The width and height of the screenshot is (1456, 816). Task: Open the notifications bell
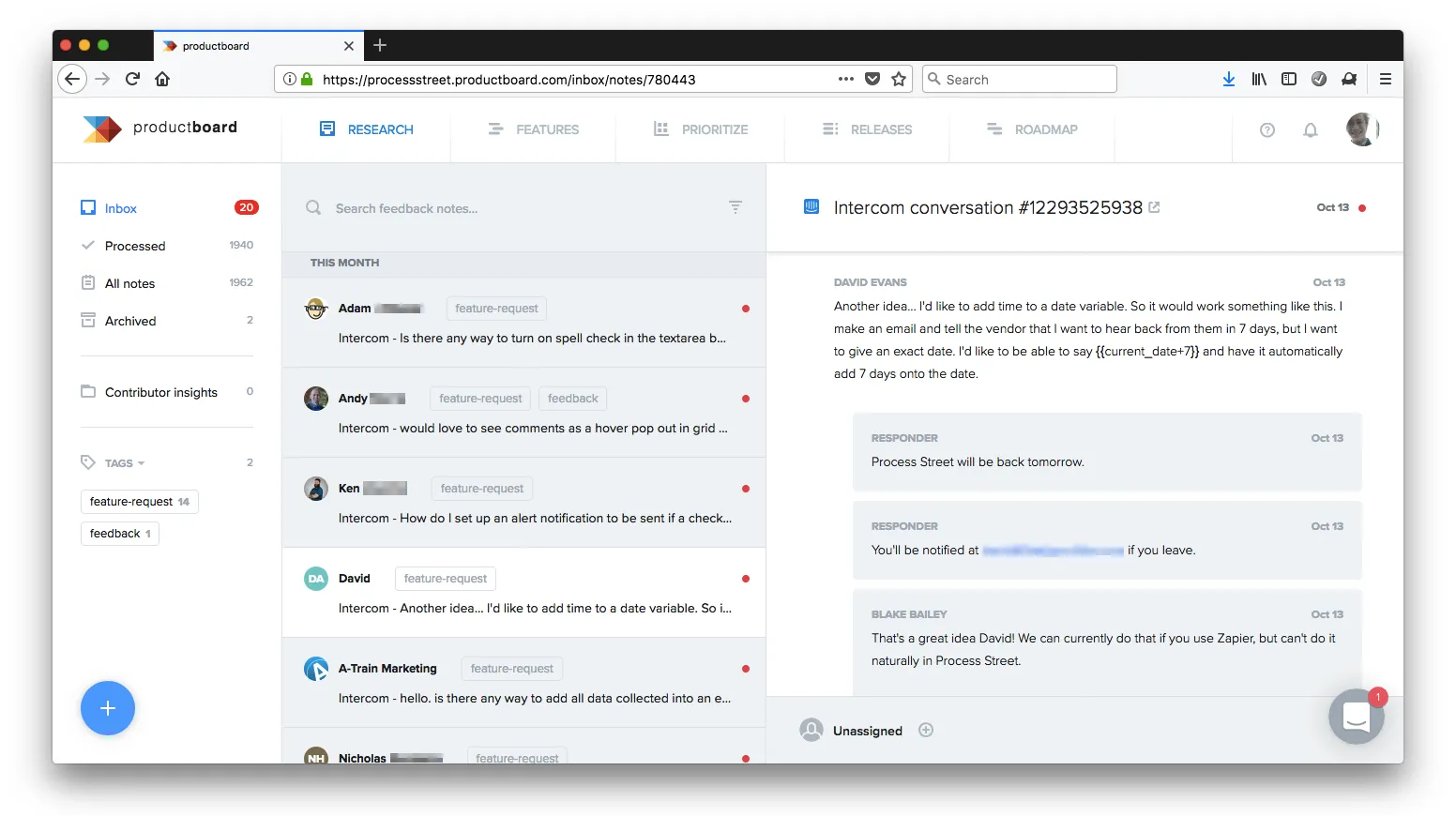1311,130
